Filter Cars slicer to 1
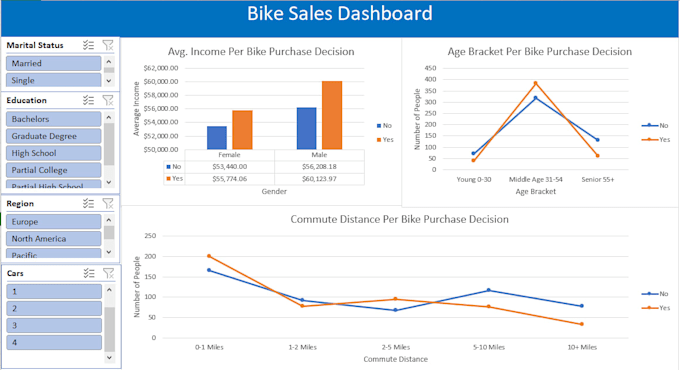 click(54, 291)
